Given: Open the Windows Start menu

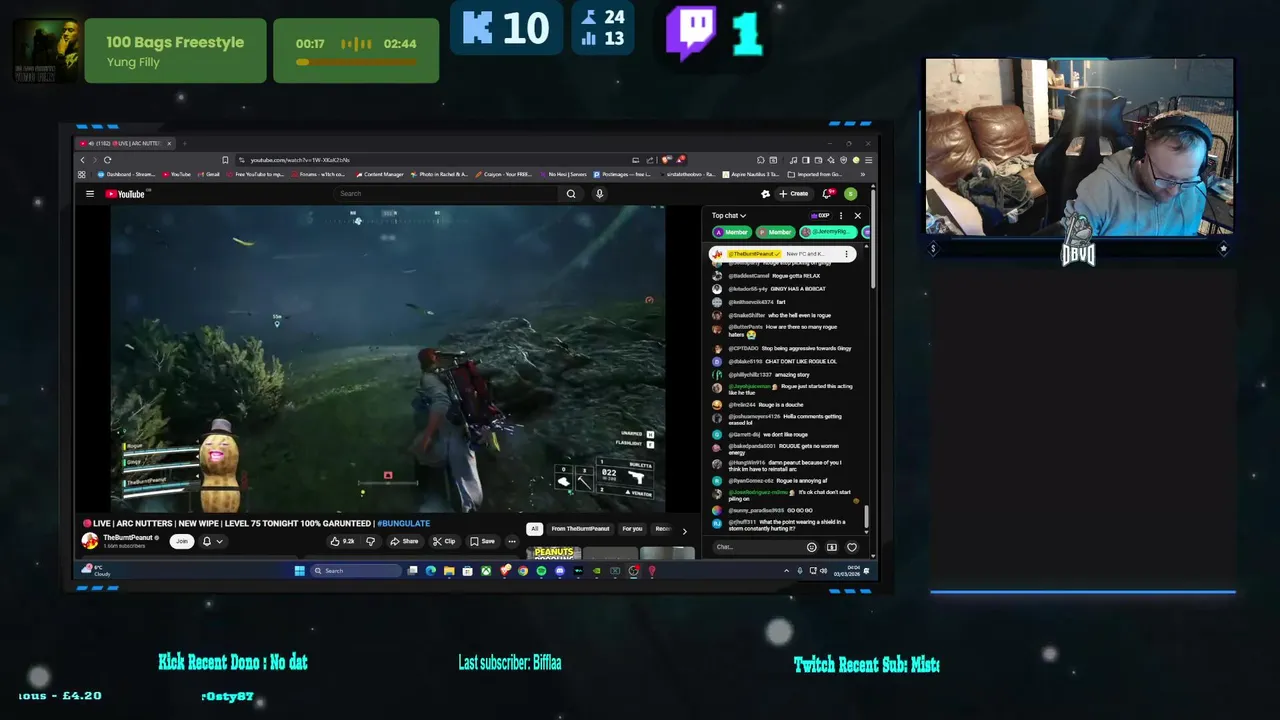Looking at the screenshot, I should pyautogui.click(x=299, y=571).
